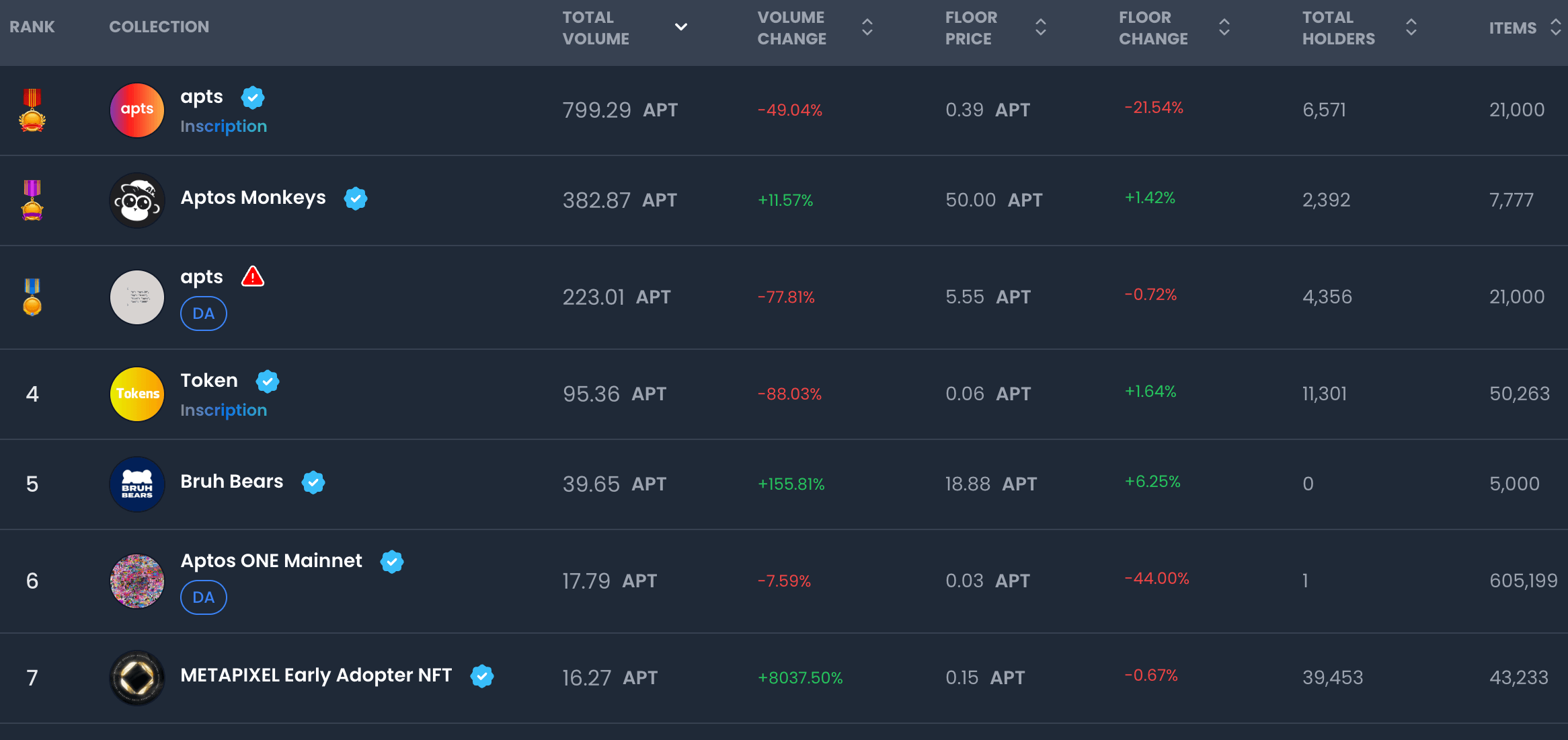The height and width of the screenshot is (740, 1568).
Task: Click verified checkmark beside Bruh Bears
Action: coord(313,482)
